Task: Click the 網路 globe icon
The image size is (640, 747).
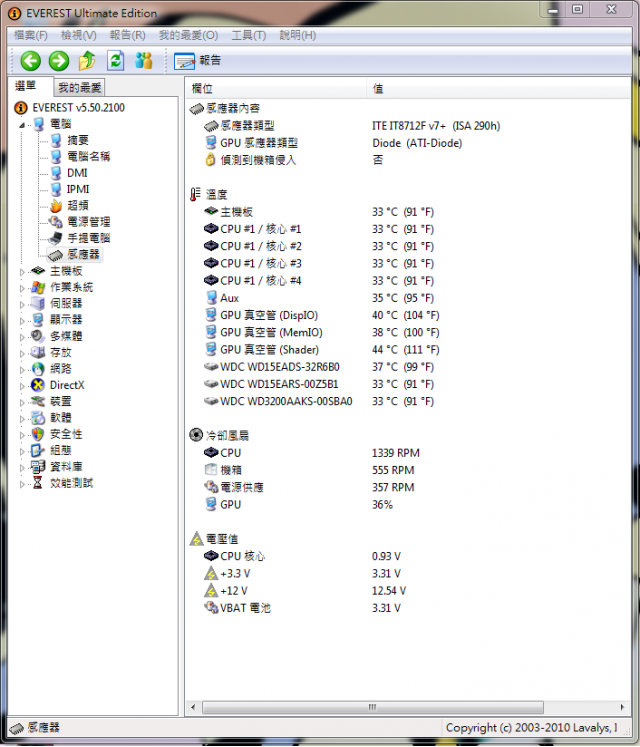Action: point(38,369)
